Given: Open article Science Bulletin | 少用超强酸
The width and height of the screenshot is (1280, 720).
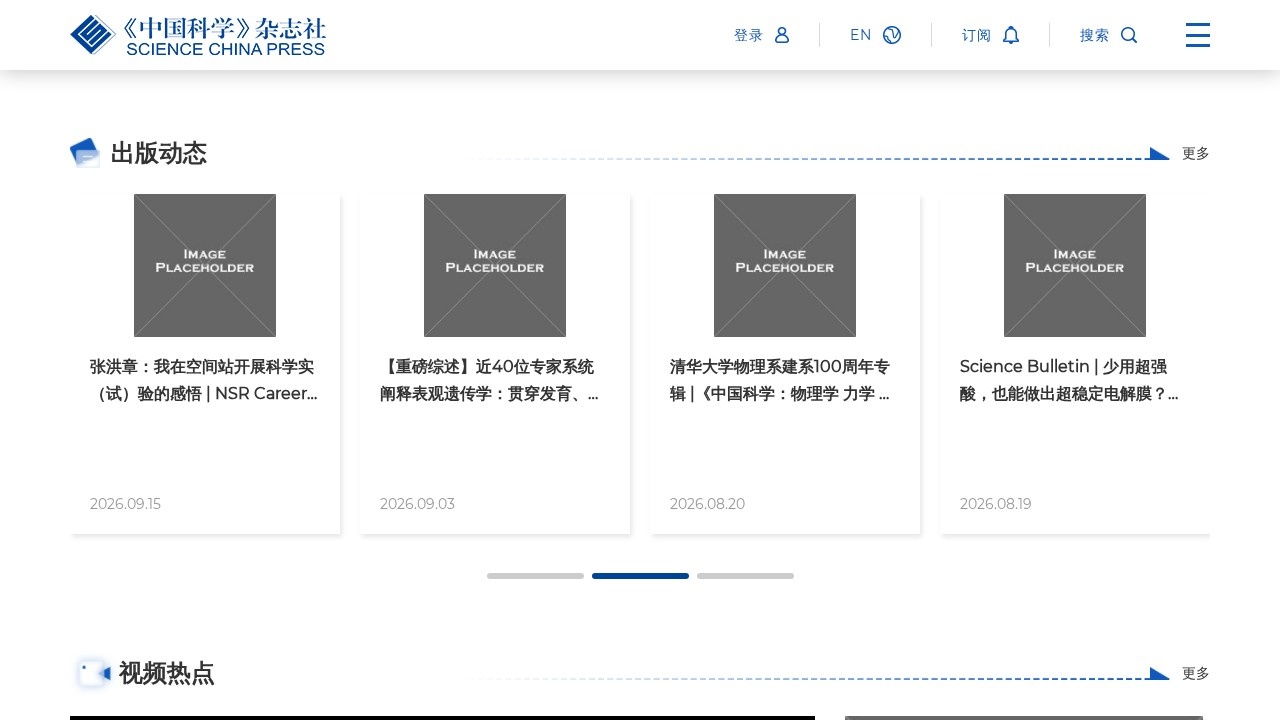Looking at the screenshot, I should (1069, 380).
